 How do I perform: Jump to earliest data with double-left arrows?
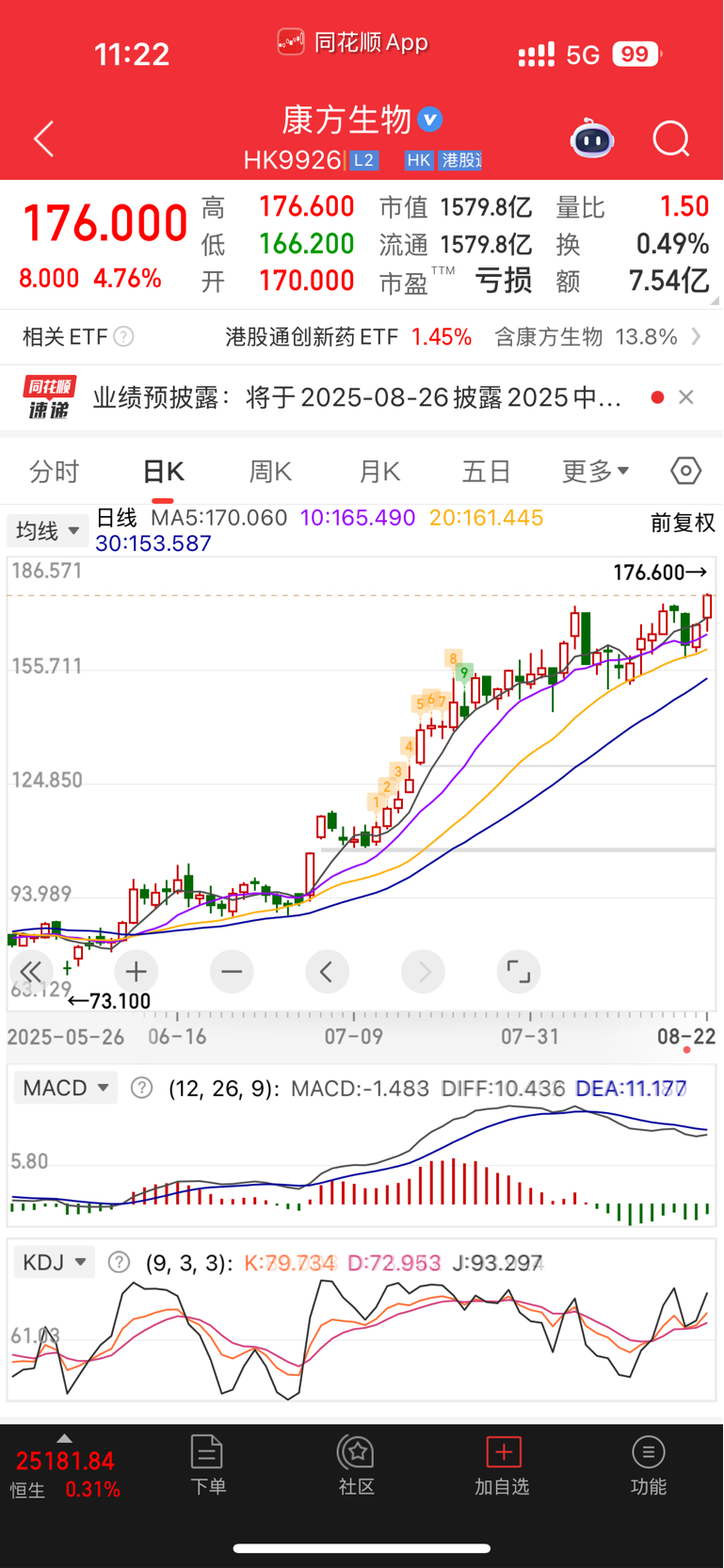[31, 971]
